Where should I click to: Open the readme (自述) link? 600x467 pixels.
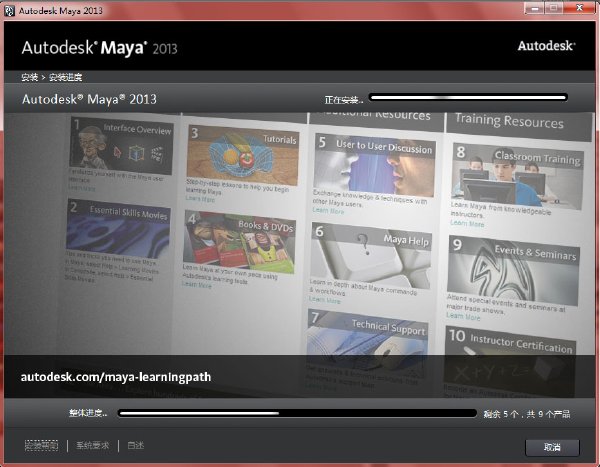(x=135, y=446)
